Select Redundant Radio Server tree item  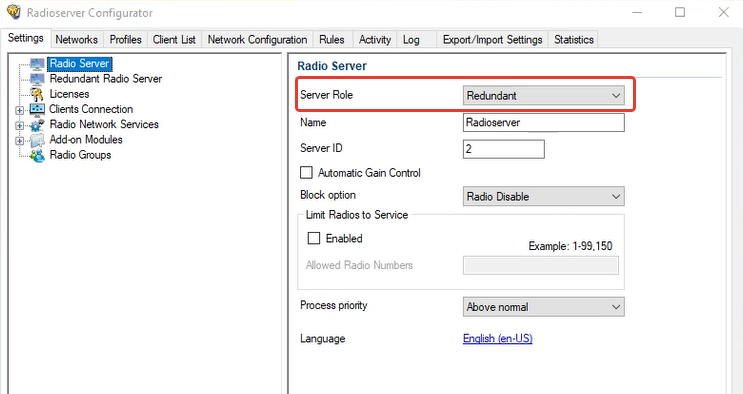106,79
